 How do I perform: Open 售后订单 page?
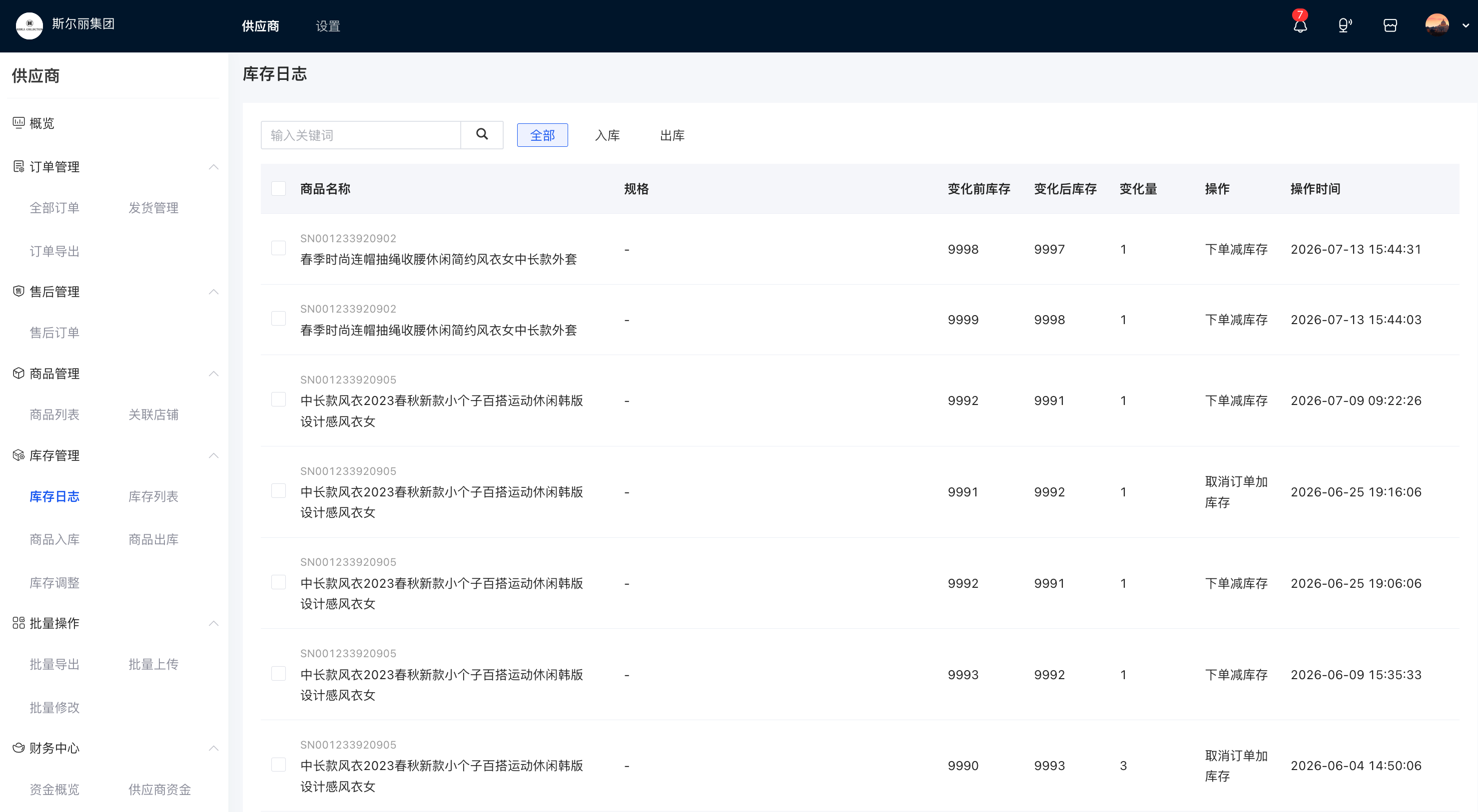(54, 333)
